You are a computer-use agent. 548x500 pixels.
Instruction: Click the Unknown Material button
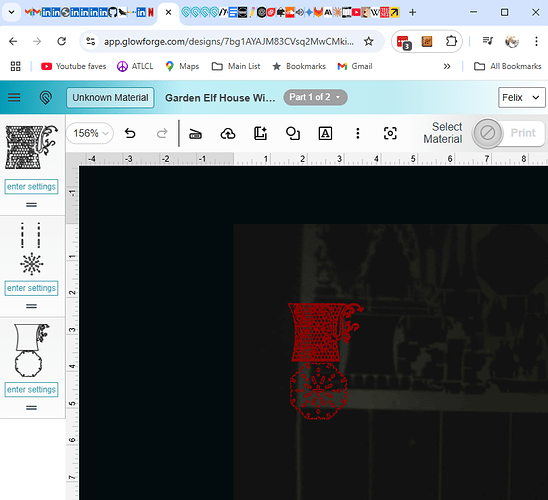click(x=110, y=97)
